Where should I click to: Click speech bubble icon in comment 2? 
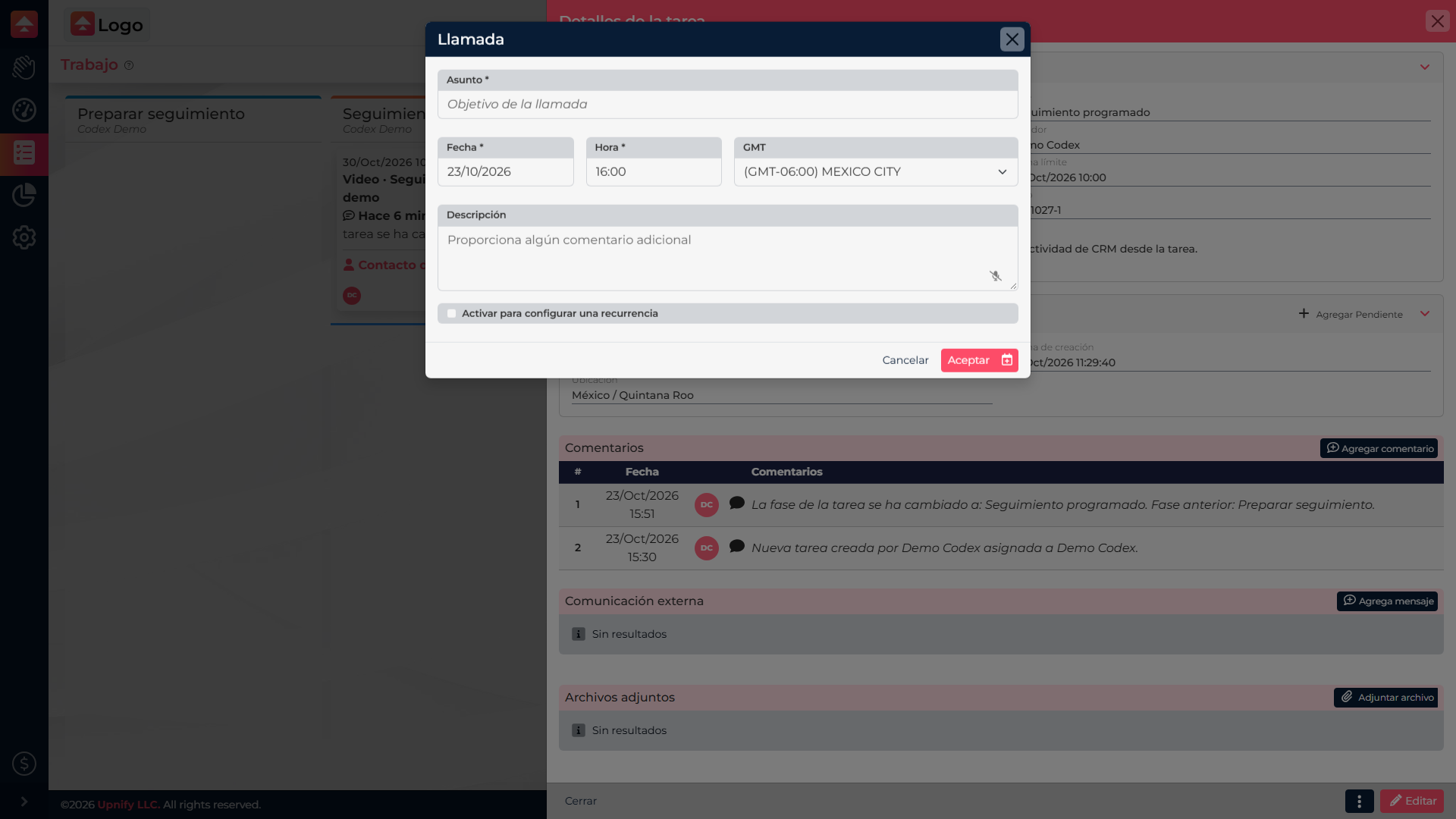tap(736, 546)
